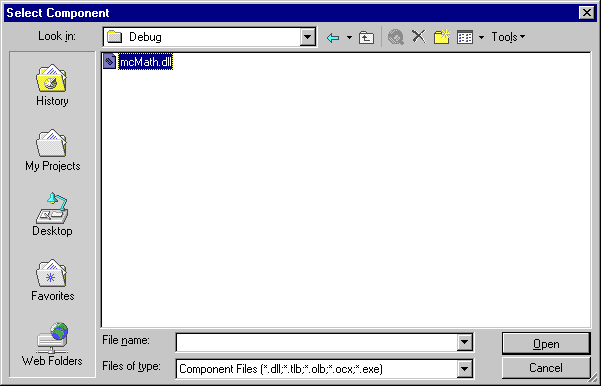Viewport: 601px width, 386px height.
Task: Delete the selected file with X icon
Action: coord(419,37)
